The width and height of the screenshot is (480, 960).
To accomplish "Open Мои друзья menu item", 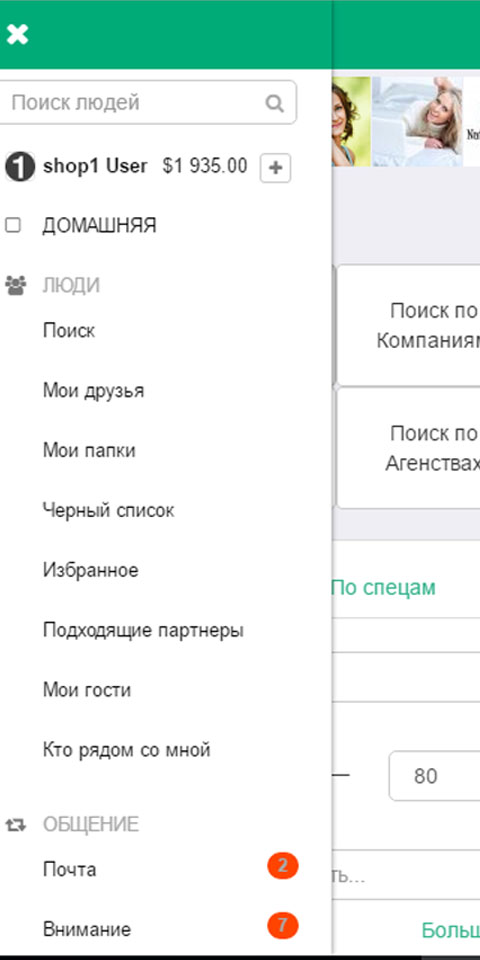I will (94, 391).
